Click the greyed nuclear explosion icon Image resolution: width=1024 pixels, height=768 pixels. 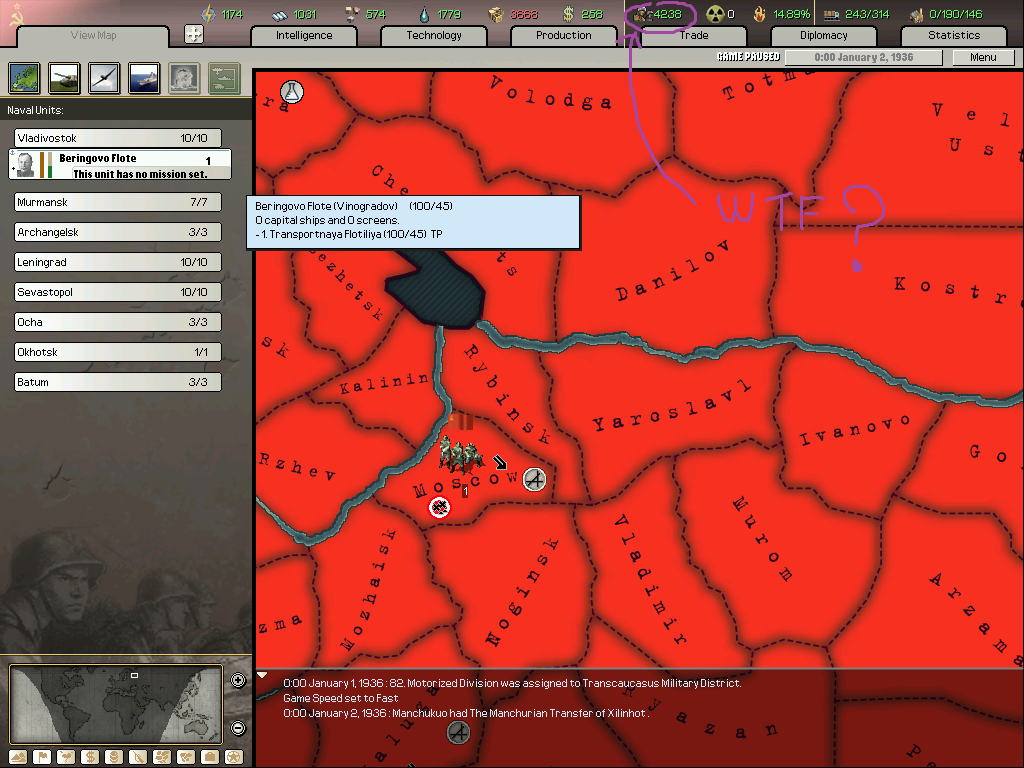[x=184, y=78]
